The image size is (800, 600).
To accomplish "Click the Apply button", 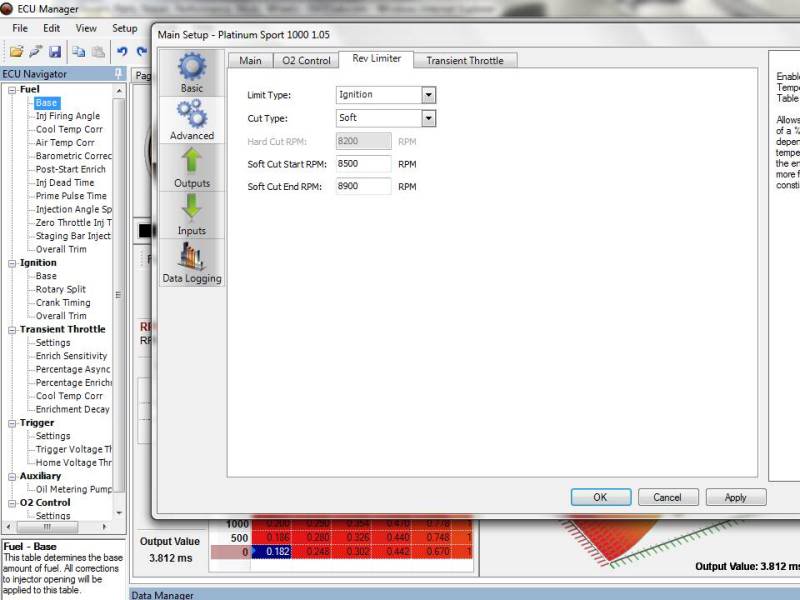I will coord(735,497).
